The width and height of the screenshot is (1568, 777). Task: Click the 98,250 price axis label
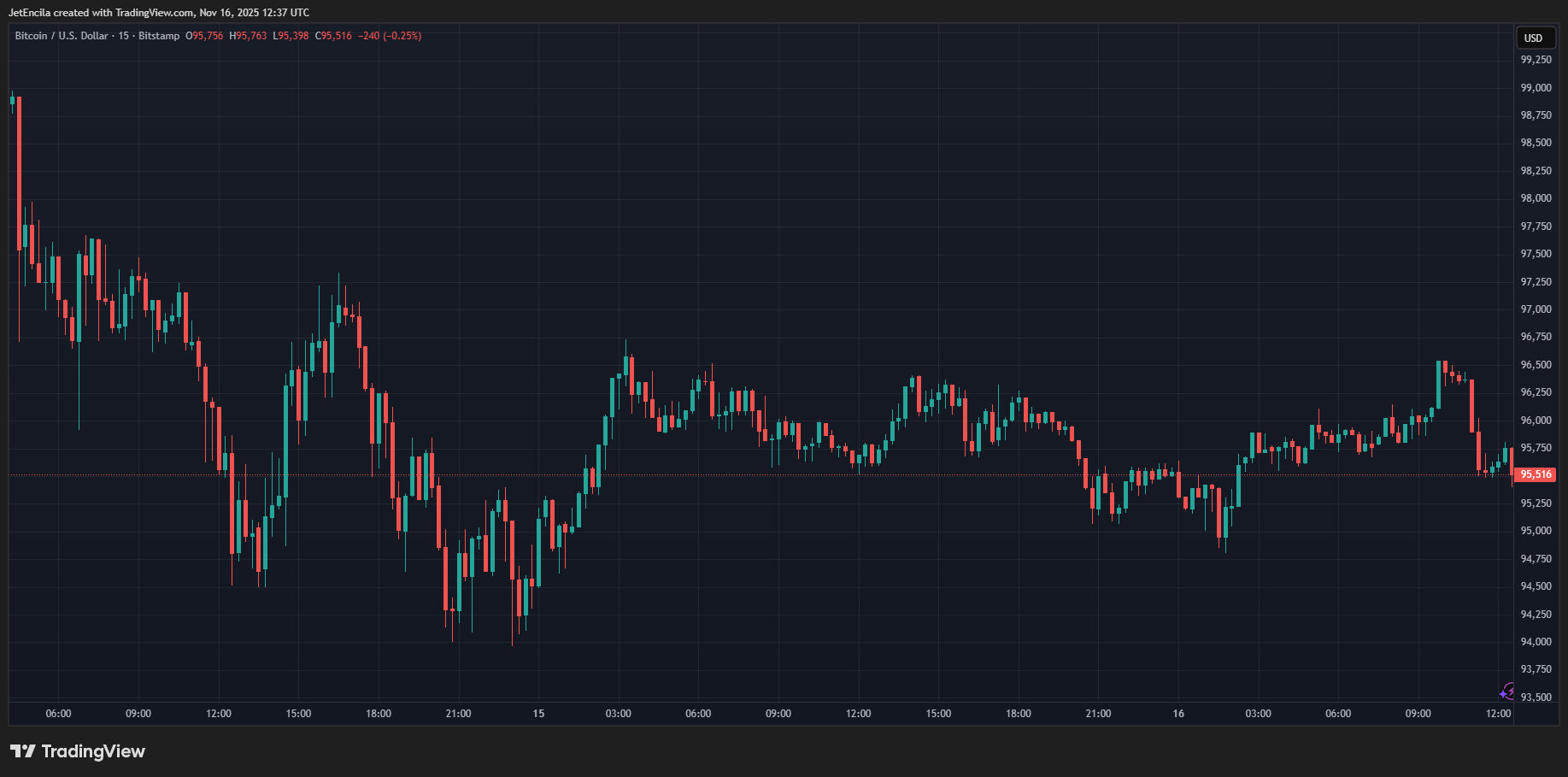pos(1536,171)
